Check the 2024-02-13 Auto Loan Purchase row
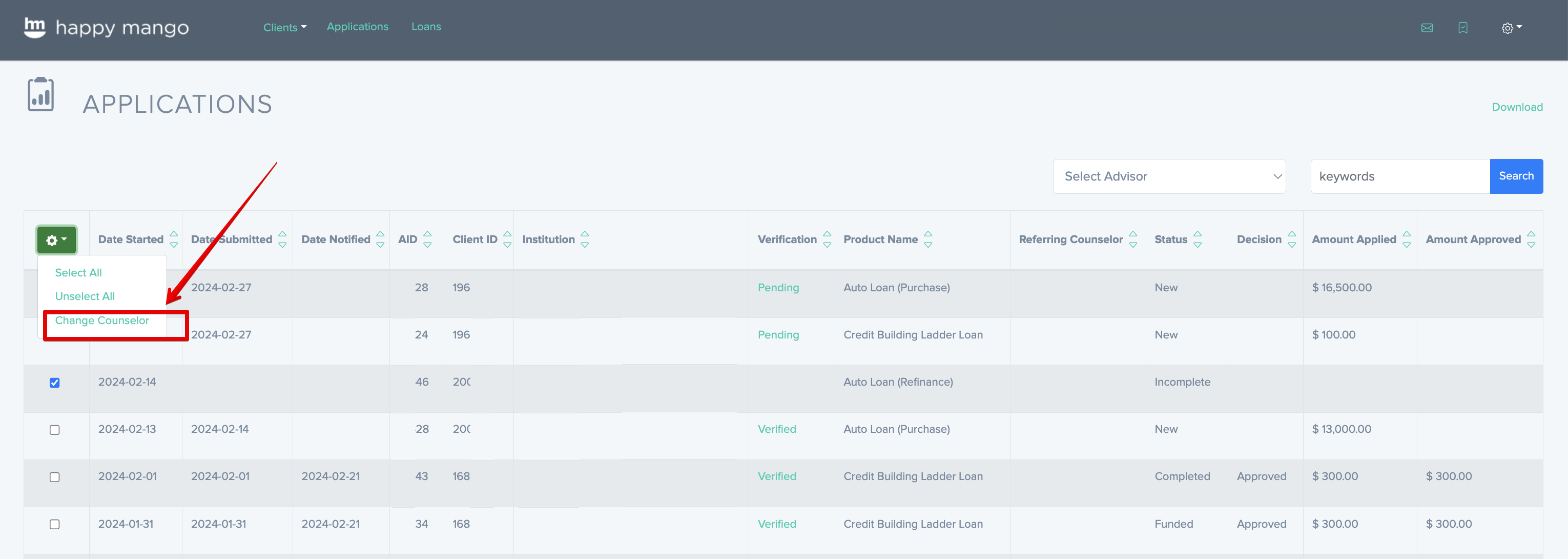The height and width of the screenshot is (559, 1568). [55, 430]
